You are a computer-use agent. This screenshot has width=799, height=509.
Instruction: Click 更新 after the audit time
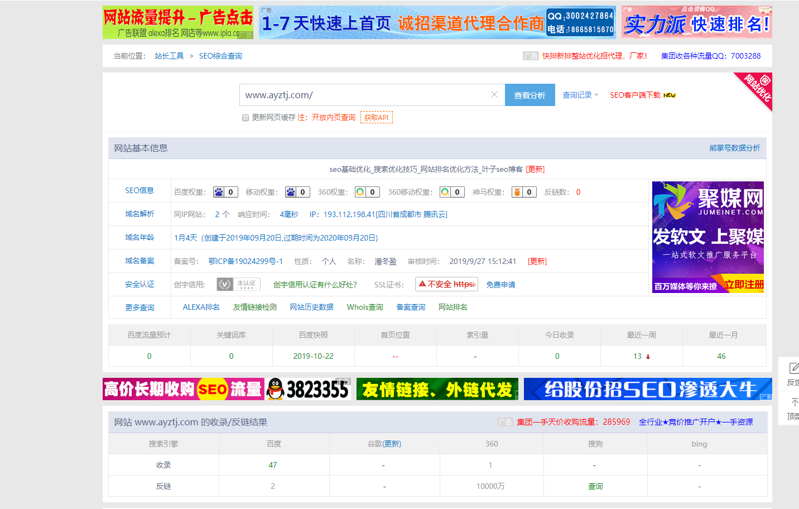click(x=537, y=261)
